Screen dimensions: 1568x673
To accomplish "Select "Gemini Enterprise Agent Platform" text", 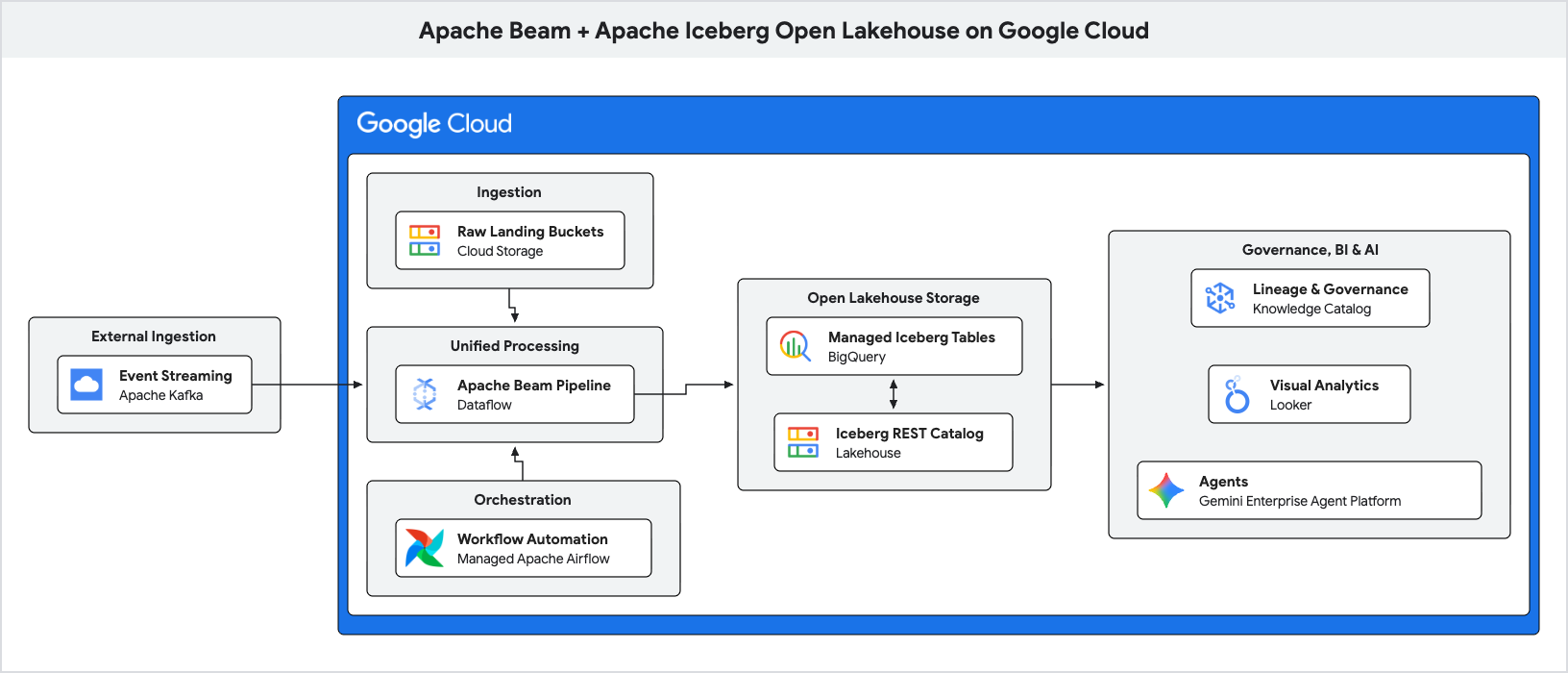I will tap(1300, 501).
